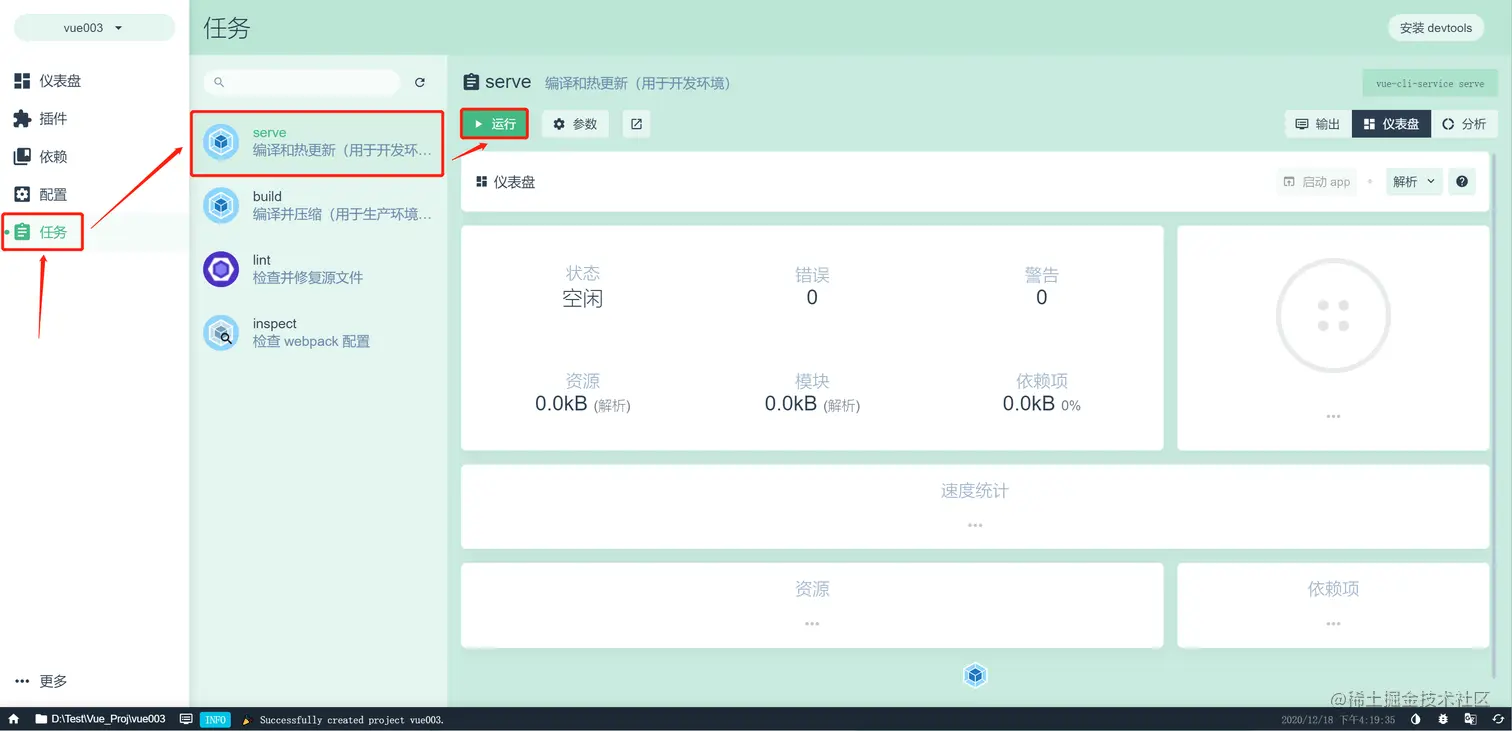Screen dimensions: 1512x731
Task: Select the inspect task in the list
Action: pos(318,333)
